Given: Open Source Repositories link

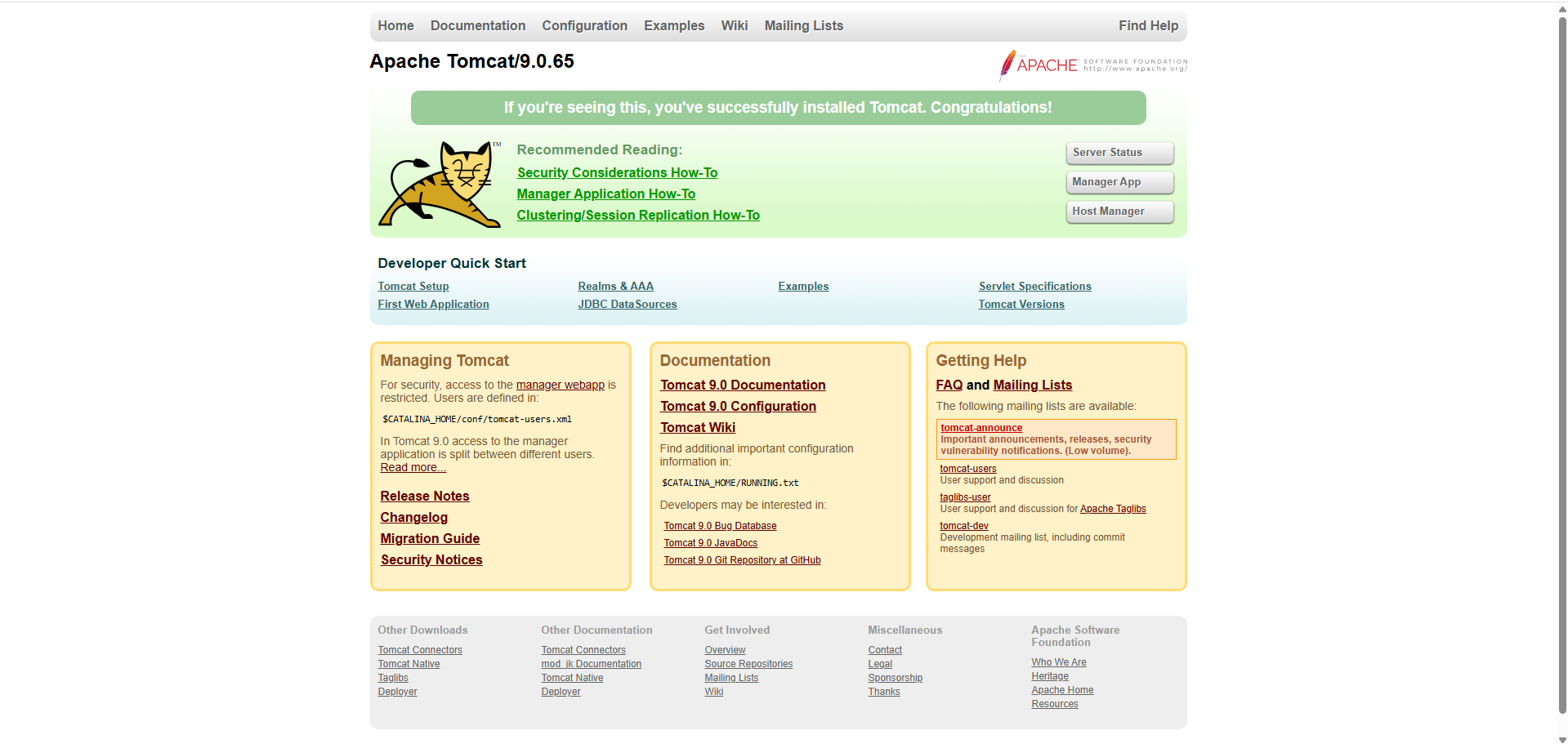Looking at the screenshot, I should 748,665.
